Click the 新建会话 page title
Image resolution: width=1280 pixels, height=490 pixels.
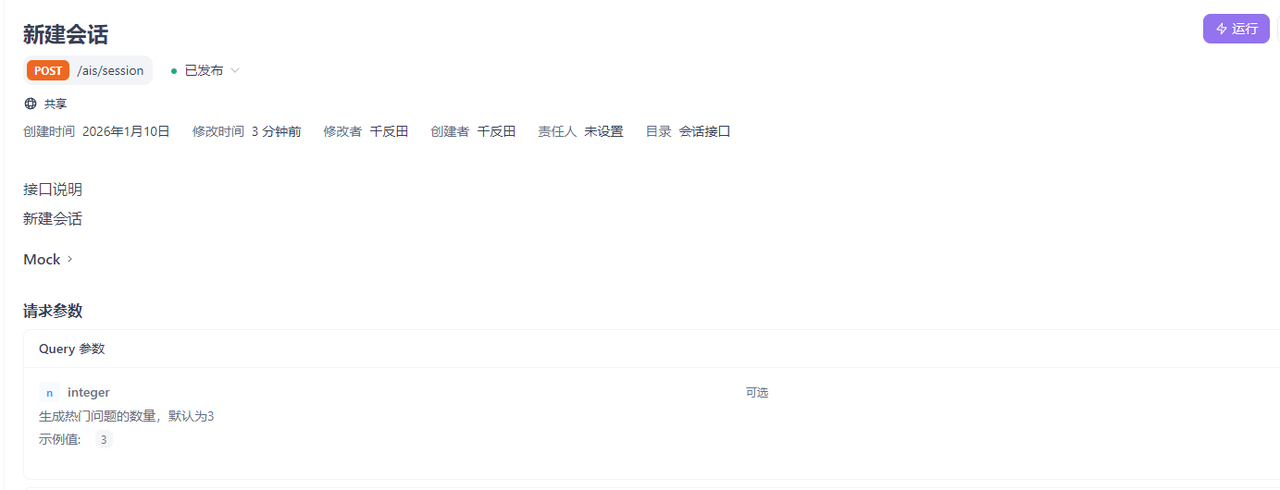coord(66,34)
